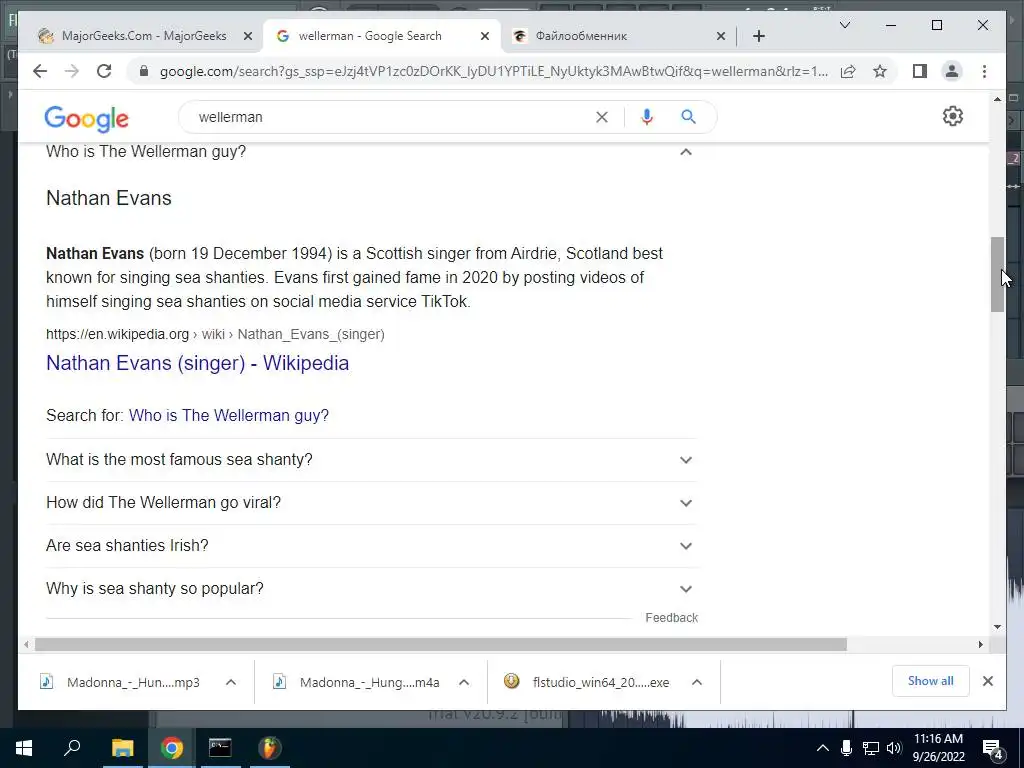The image size is (1024, 768).
Task: Click the padlock site info icon
Action: tap(144, 71)
